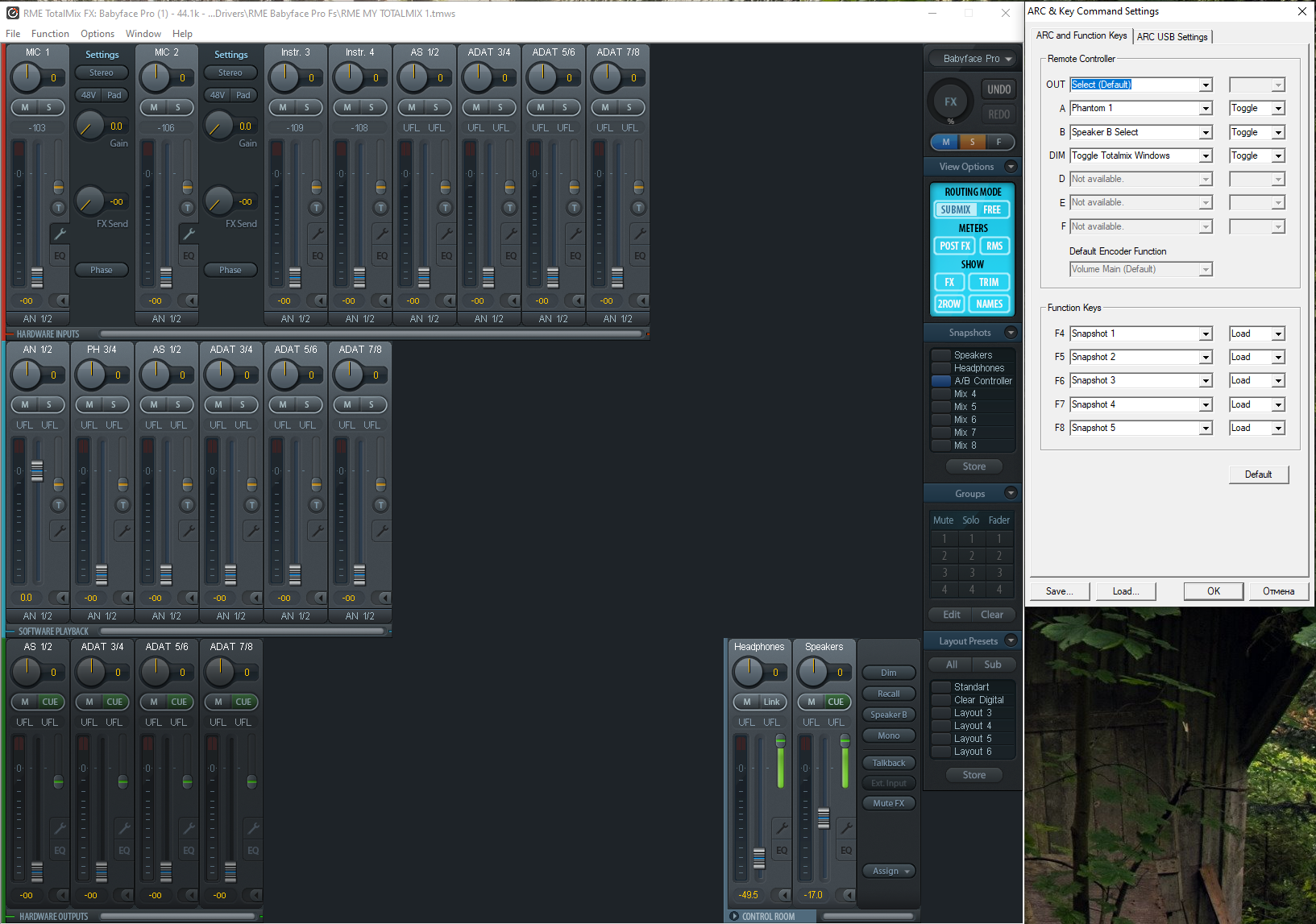Image resolution: width=1316 pixels, height=924 pixels.
Task: Open the Options menu
Action: [x=98, y=34]
